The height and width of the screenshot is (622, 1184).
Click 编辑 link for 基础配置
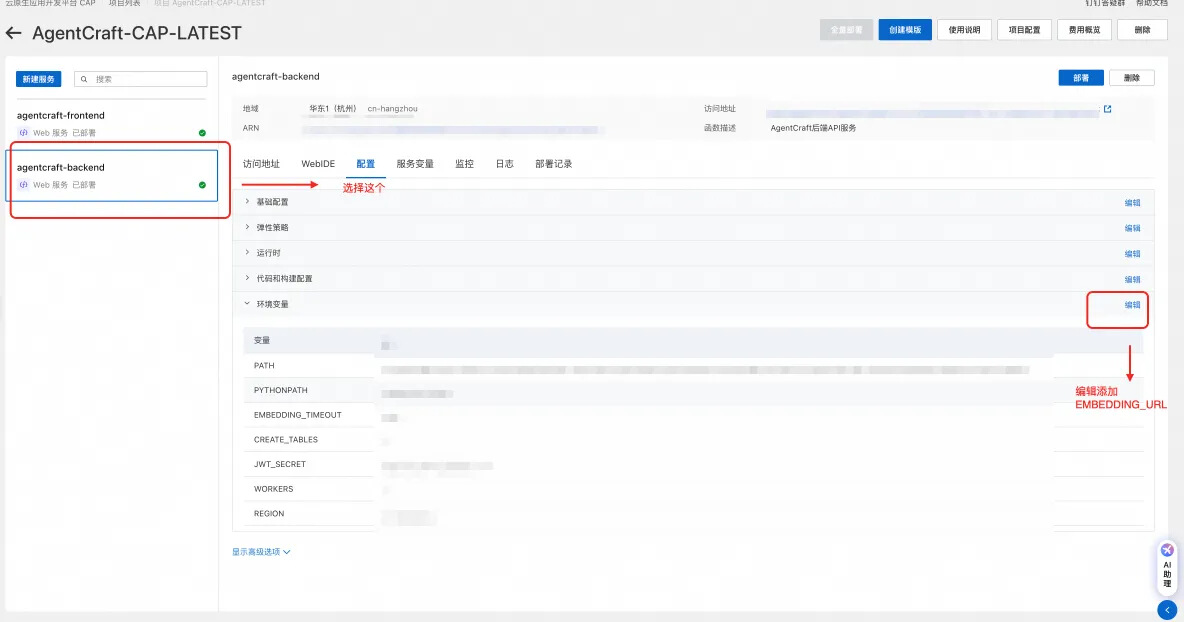[x=1133, y=203]
